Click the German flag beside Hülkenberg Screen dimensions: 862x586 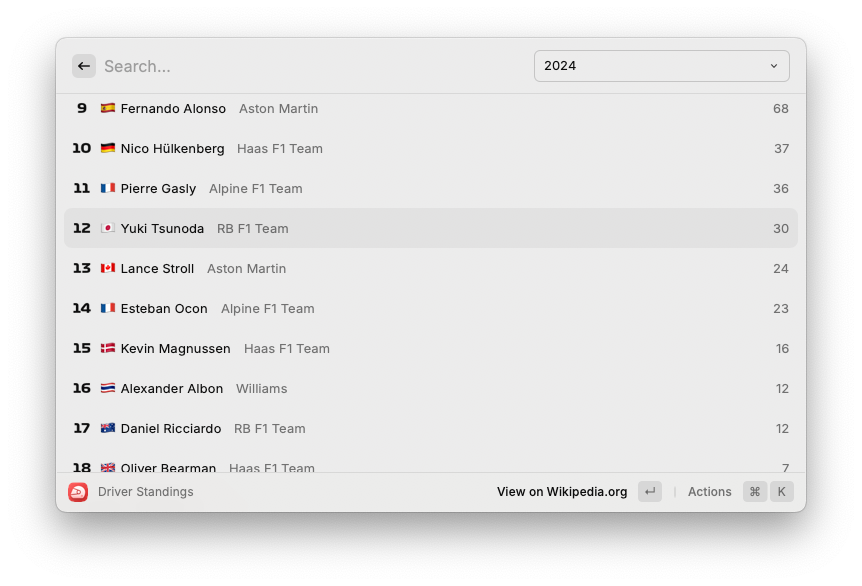click(108, 148)
